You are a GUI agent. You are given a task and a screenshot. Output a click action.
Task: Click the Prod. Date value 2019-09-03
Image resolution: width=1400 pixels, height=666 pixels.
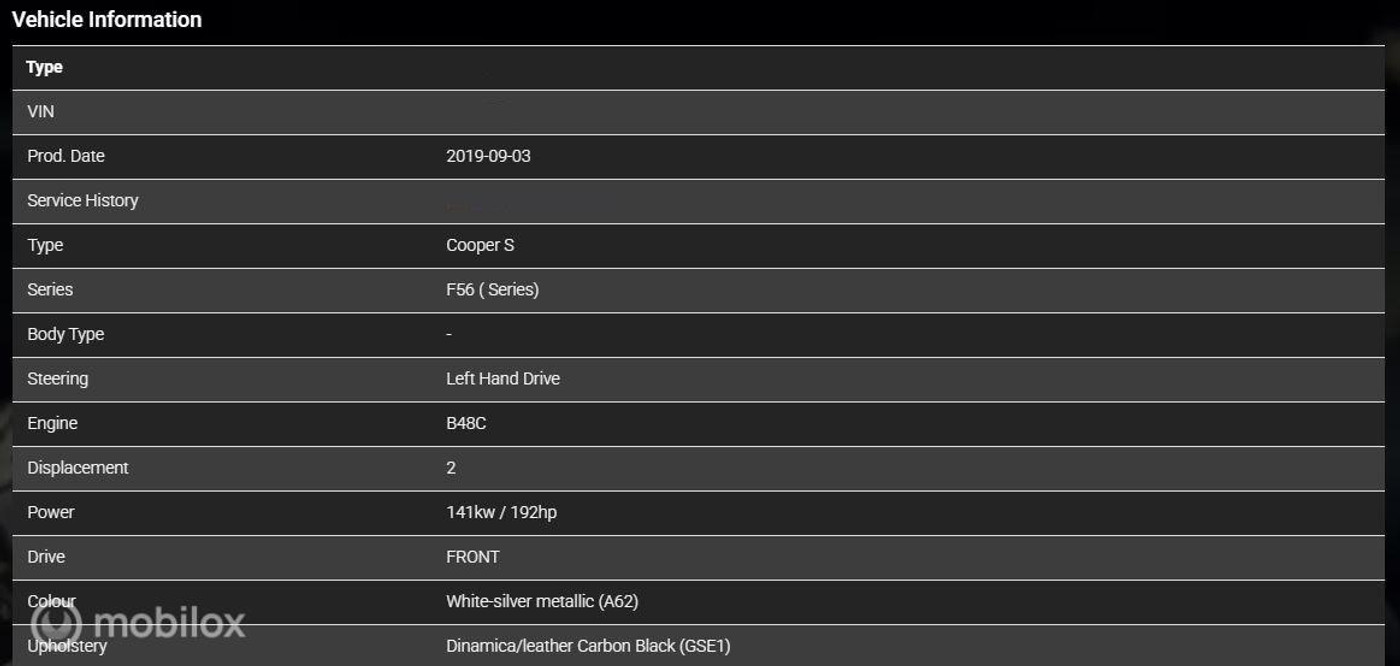coord(488,156)
